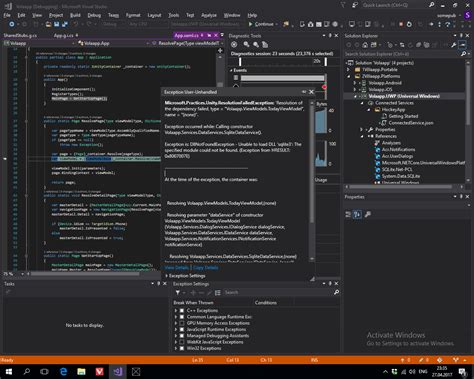Screen dimensions: 474x379
Task: Click the Step Into arrow icon in toolbar
Action: coord(439,24)
